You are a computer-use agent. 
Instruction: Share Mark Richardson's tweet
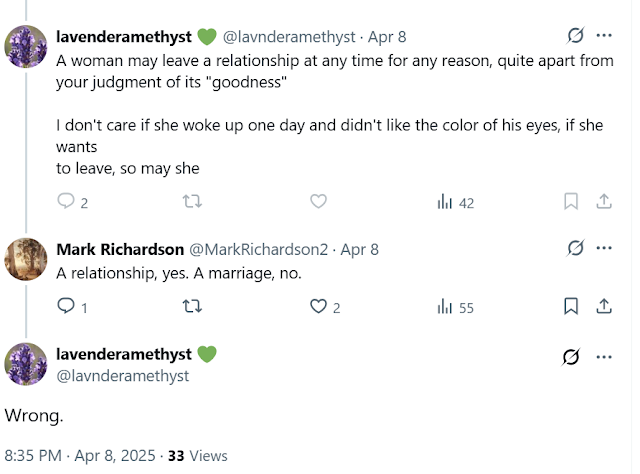point(604,306)
